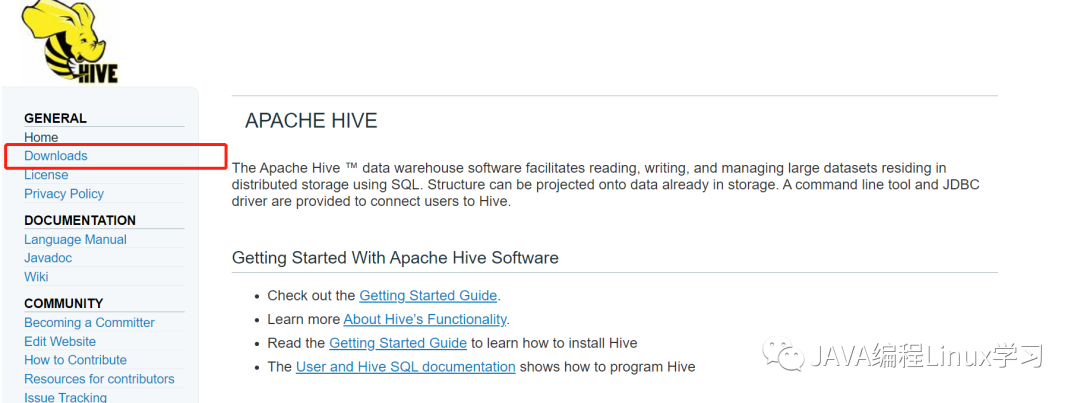The width and height of the screenshot is (1080, 403).
Task: Follow the first Getting Started Guide link
Action: (x=428, y=296)
